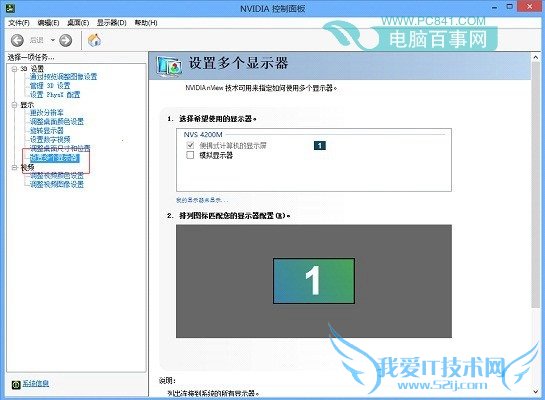Select 旋转显示器 task
The width and height of the screenshot is (545, 400).
click(47, 131)
